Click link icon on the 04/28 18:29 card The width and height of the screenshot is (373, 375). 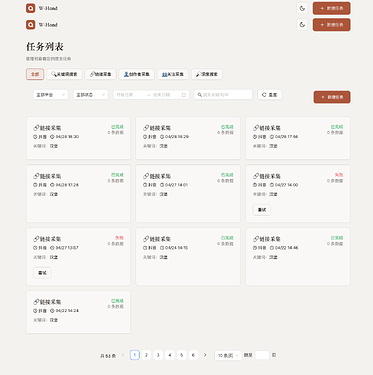[x=146, y=128]
